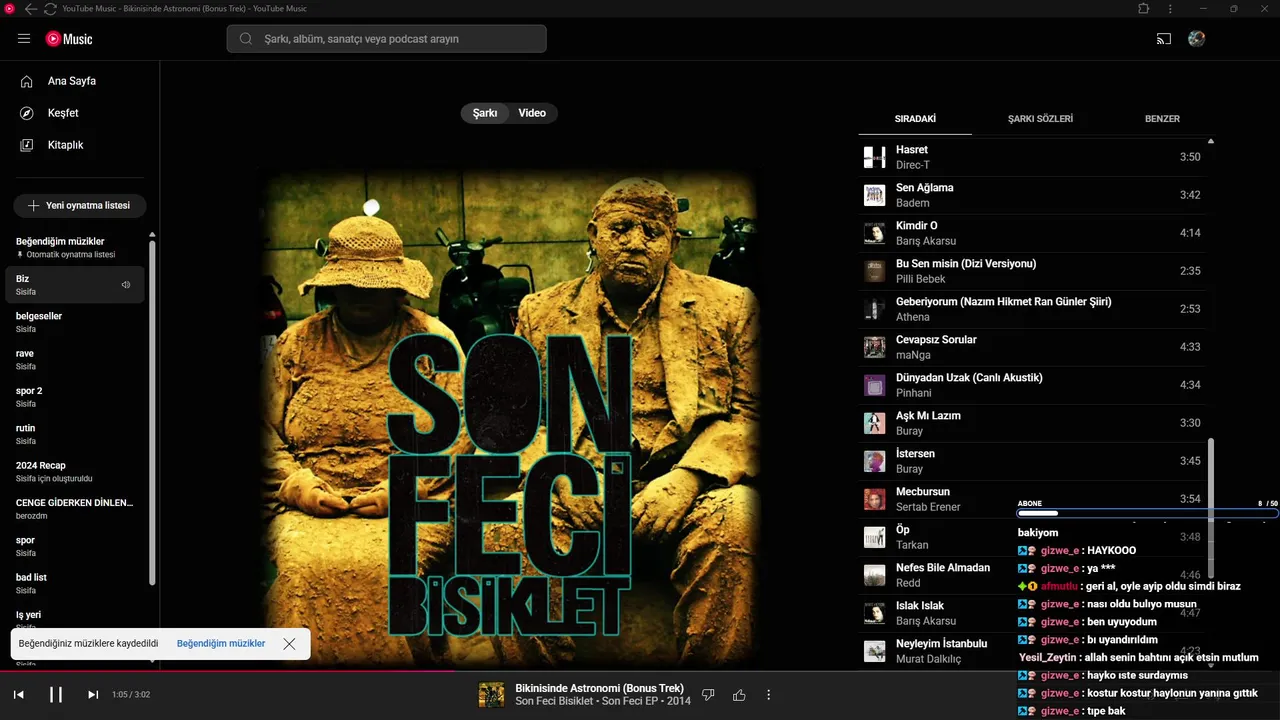This screenshot has width=1280, height=720.
Task: Switch to Şarkı mode
Action: [485, 113]
